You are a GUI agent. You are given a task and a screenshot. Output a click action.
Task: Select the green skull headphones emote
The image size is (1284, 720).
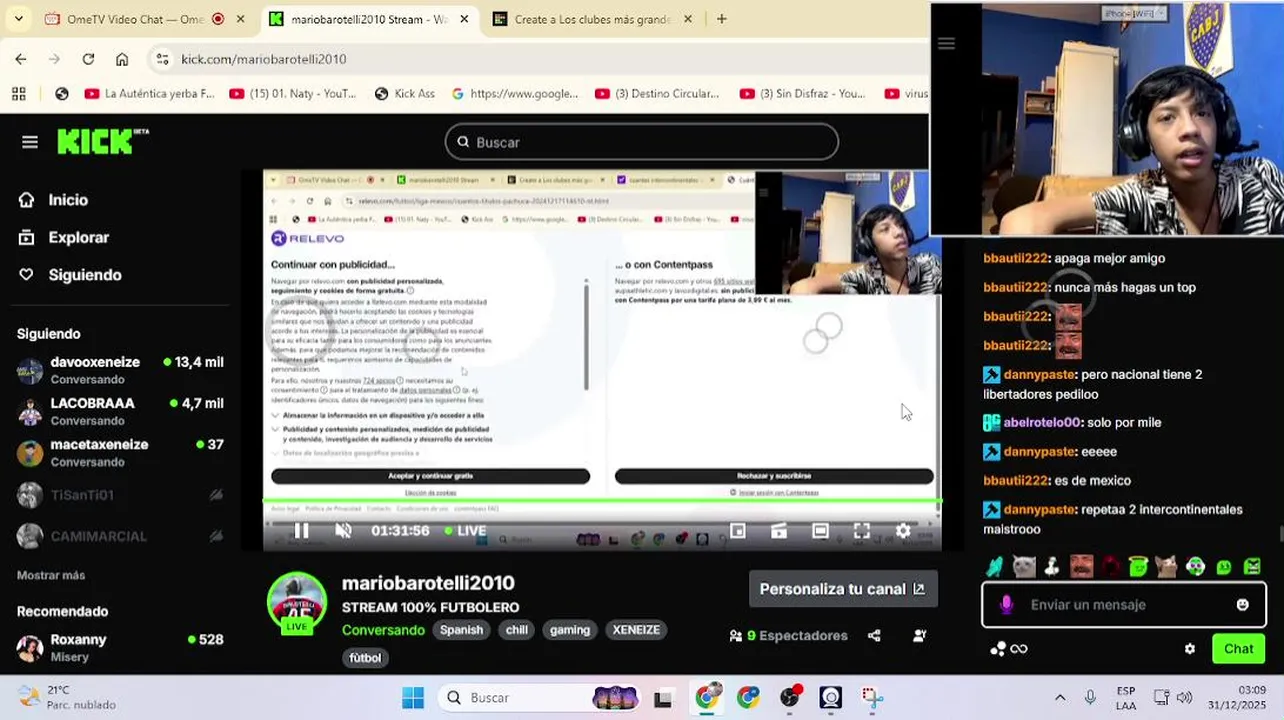point(1196,567)
